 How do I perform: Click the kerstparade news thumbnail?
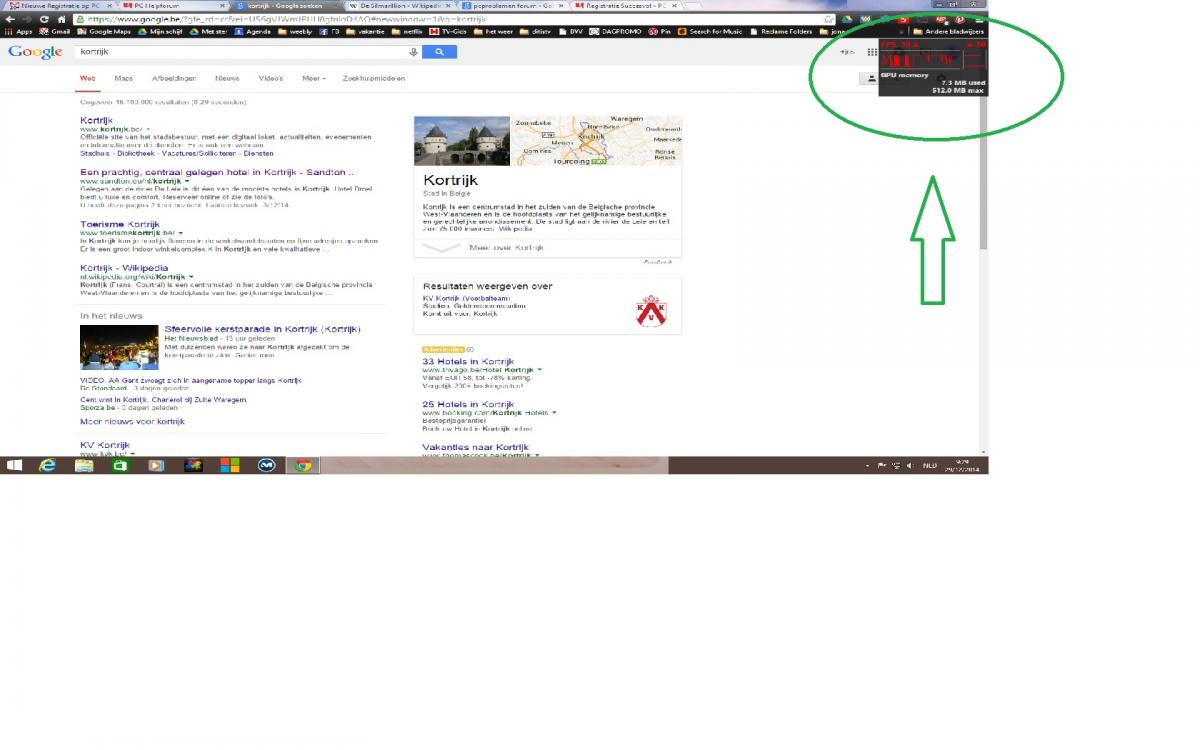[x=119, y=347]
